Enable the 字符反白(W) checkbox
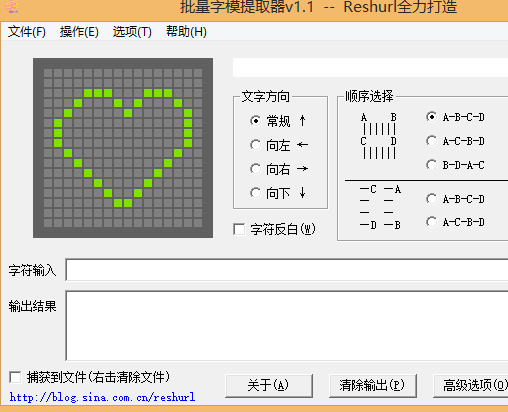Screen dimensions: 508x412 [239, 229]
